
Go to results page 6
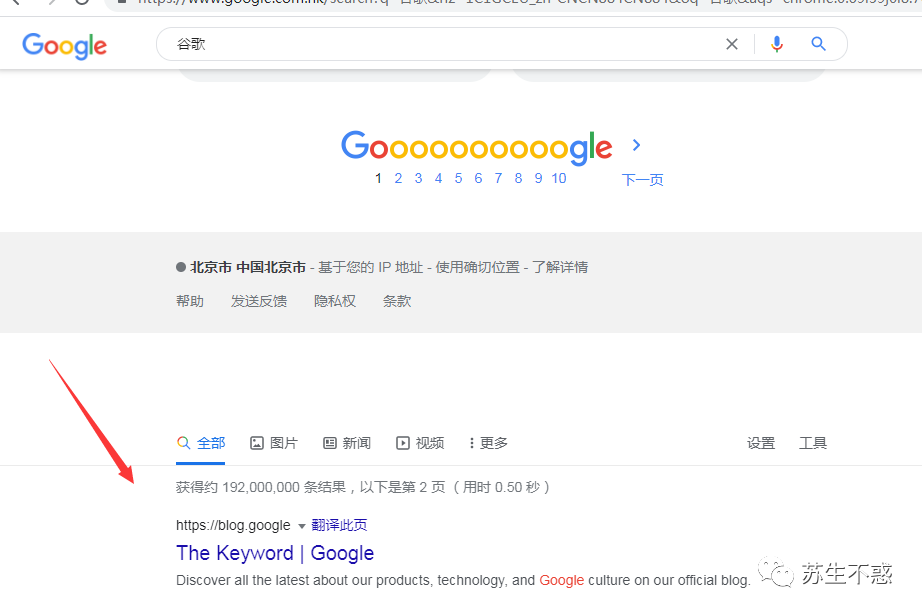478,178
